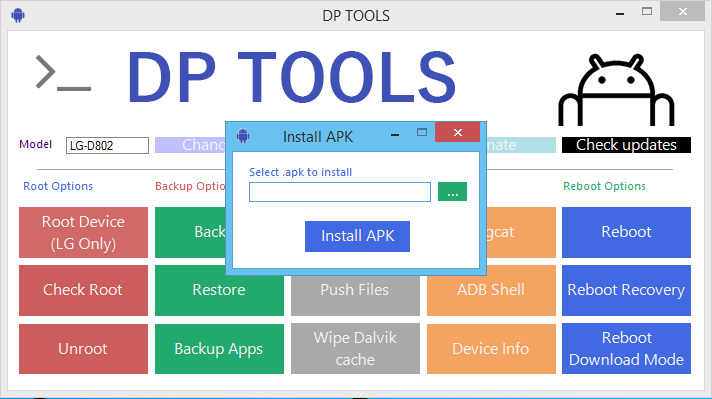Focus the .apk file path field
Image resolution: width=712 pixels, height=399 pixels.
click(340, 192)
